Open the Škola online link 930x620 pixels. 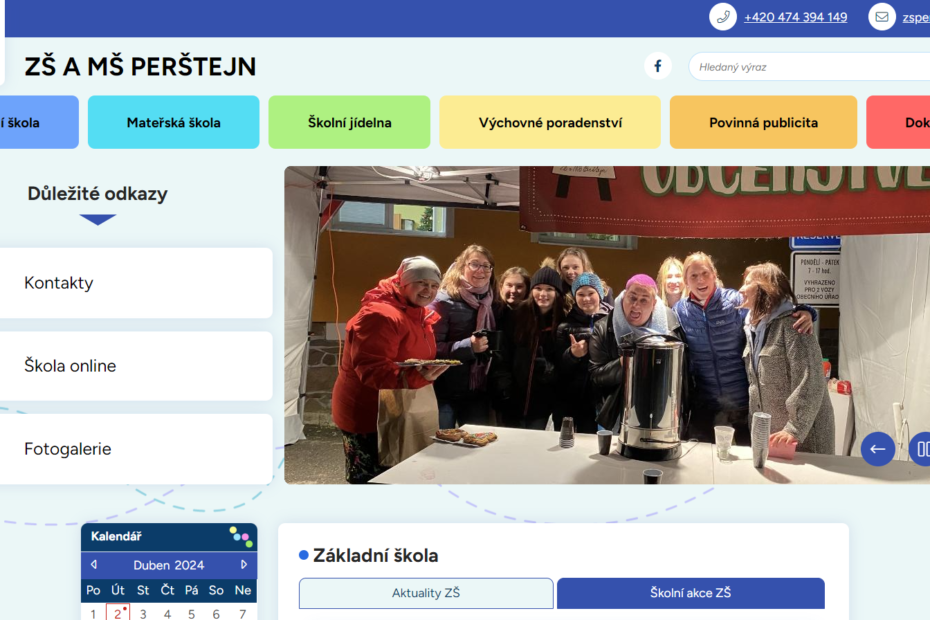(x=135, y=366)
